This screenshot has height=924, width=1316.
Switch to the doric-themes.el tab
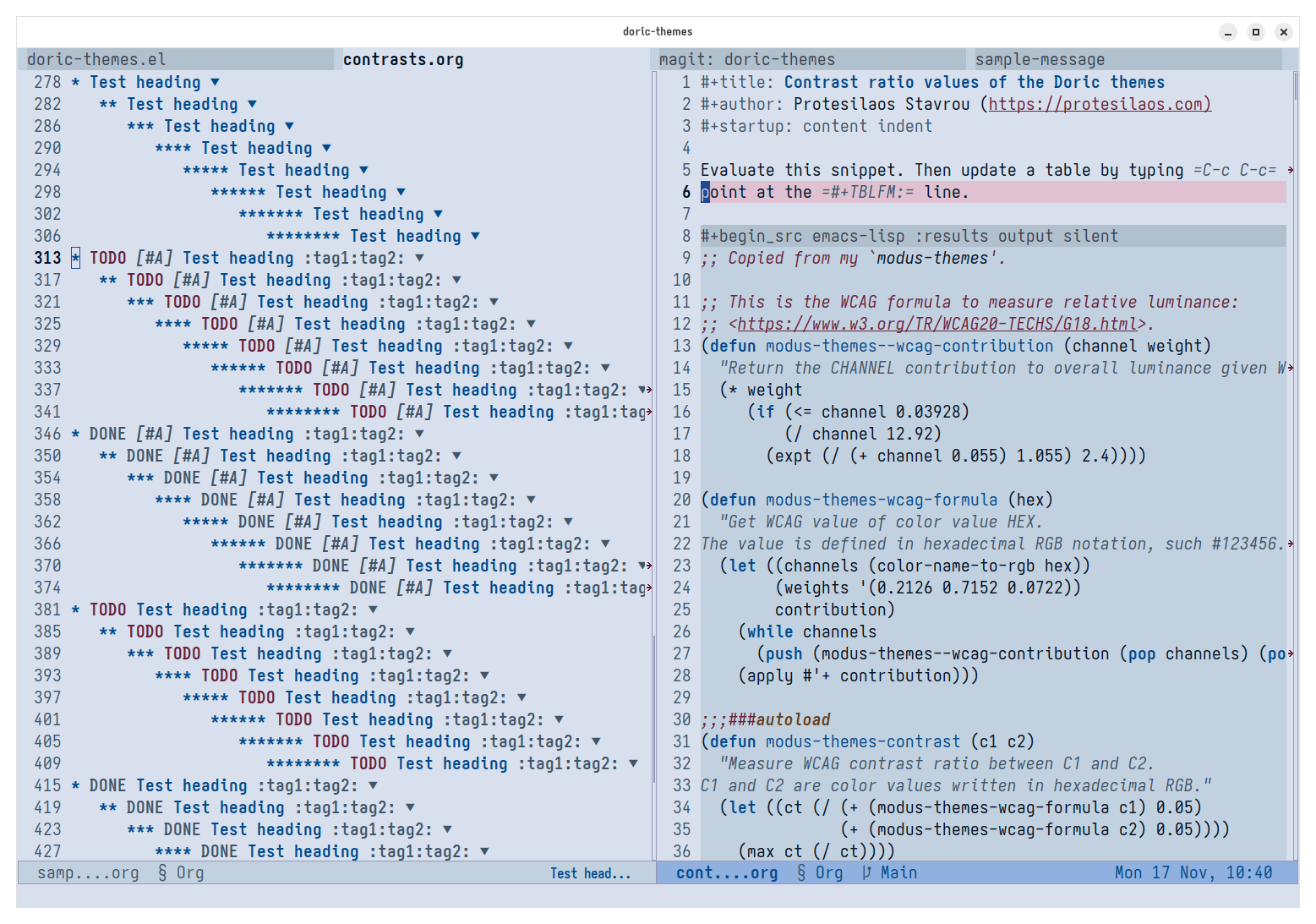(x=96, y=59)
